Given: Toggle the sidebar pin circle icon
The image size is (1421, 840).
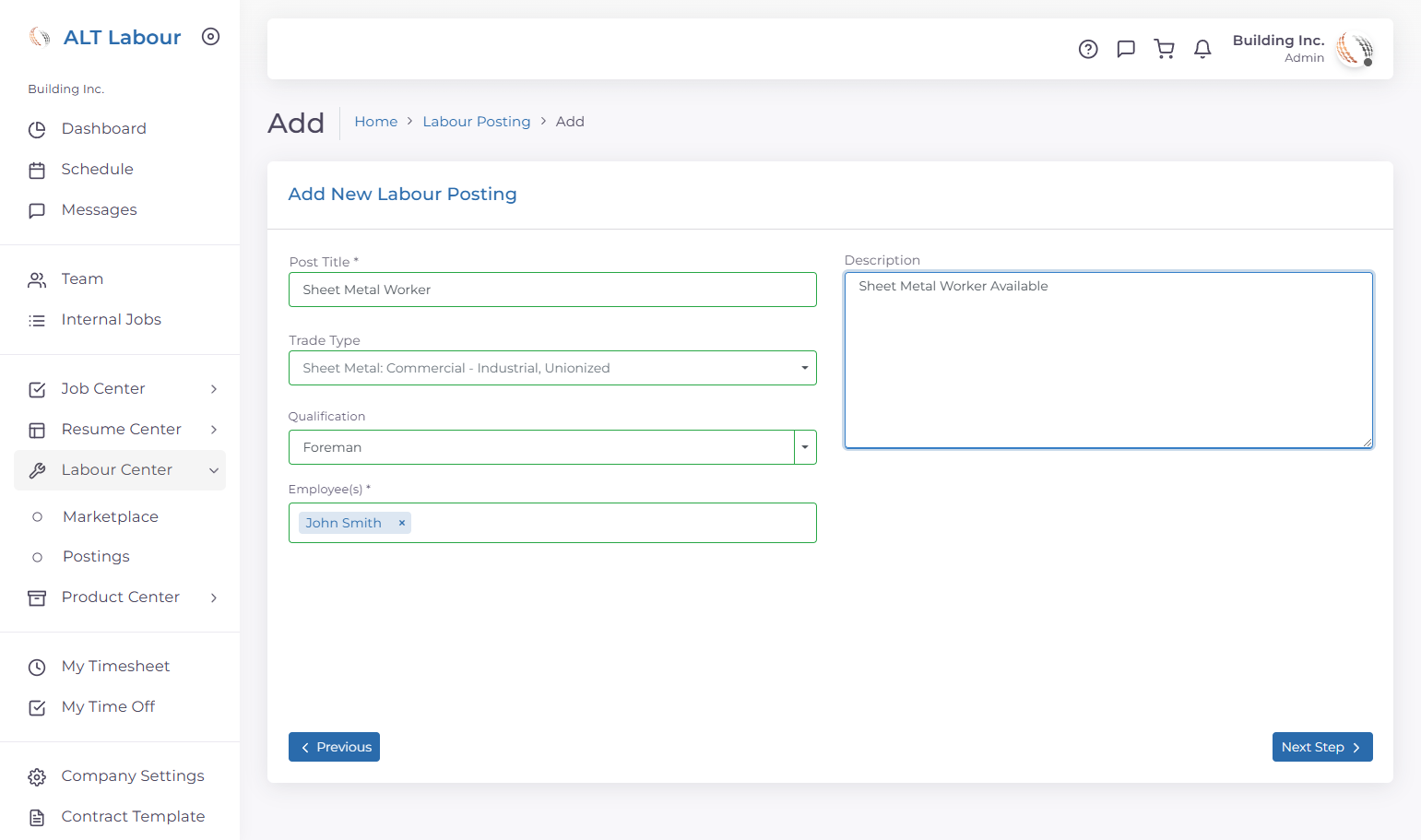Looking at the screenshot, I should [211, 37].
